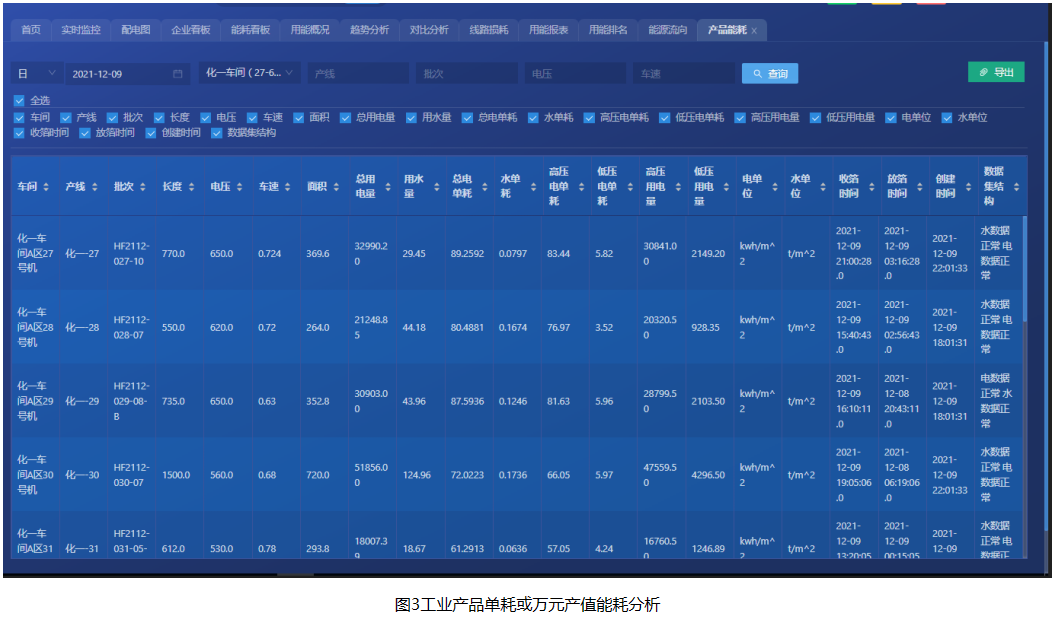Uncheck the 数据集结构 column checkbox
This screenshot has height=617, width=1056.
click(x=217, y=133)
